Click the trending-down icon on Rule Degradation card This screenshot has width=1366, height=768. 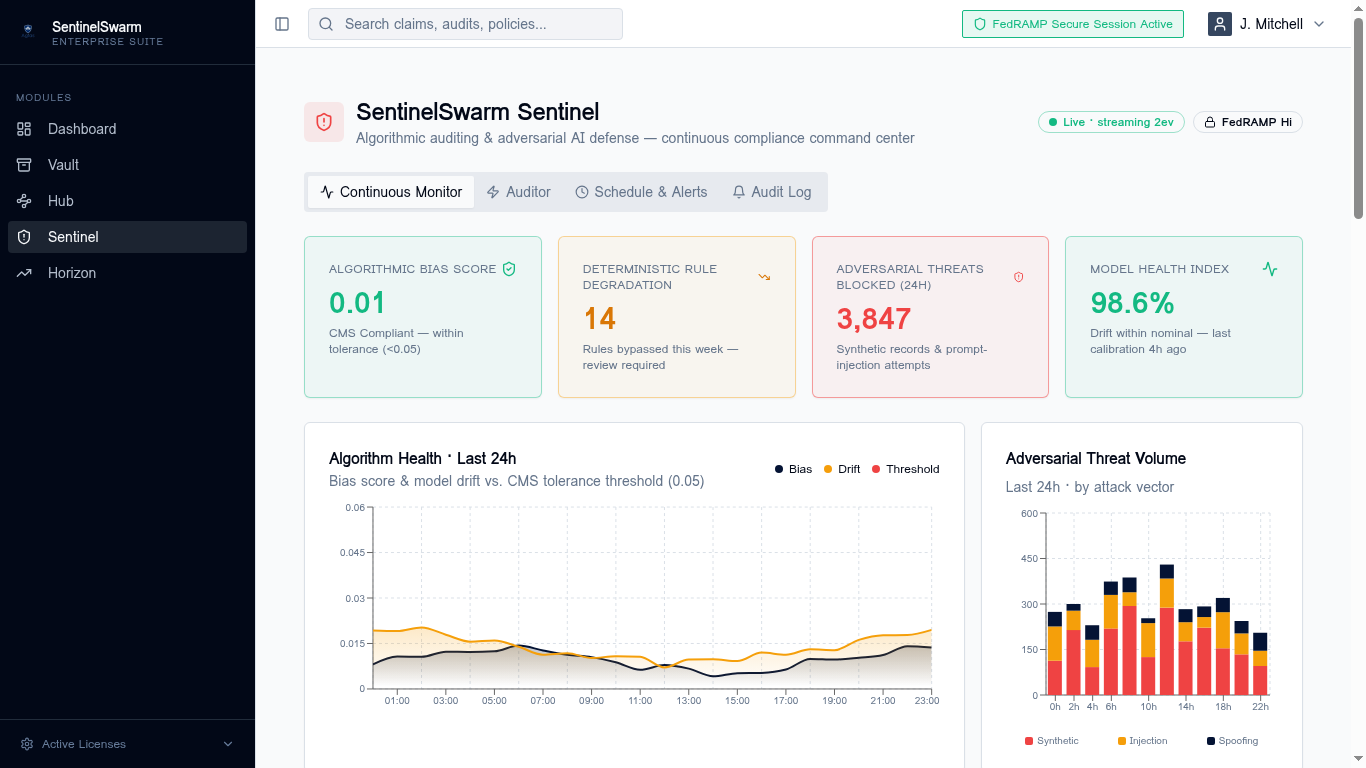click(x=764, y=277)
